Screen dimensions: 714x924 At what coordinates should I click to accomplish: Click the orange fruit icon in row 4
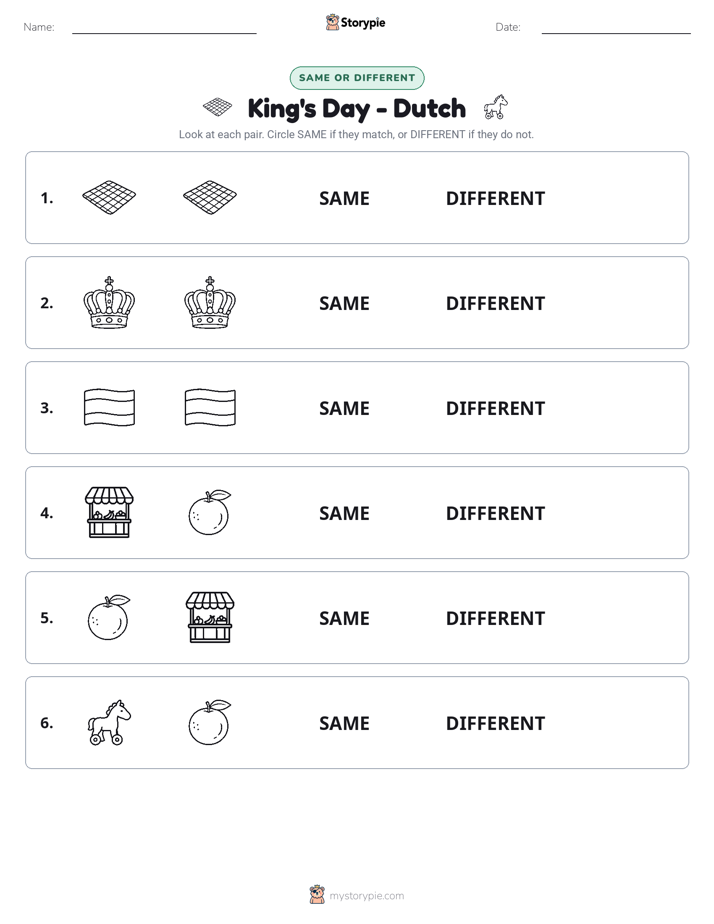[210, 512]
